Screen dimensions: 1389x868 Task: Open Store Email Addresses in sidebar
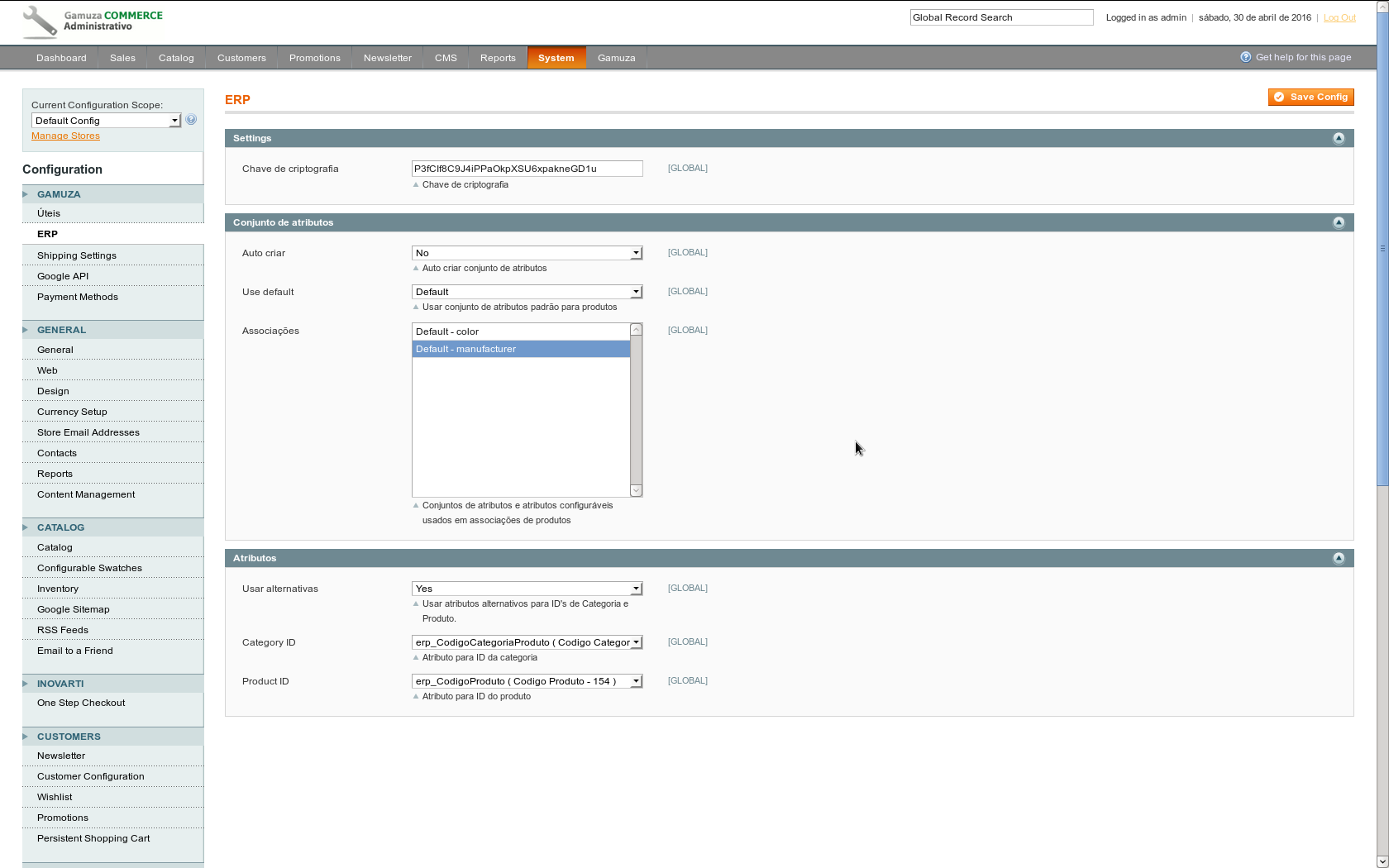click(112, 432)
